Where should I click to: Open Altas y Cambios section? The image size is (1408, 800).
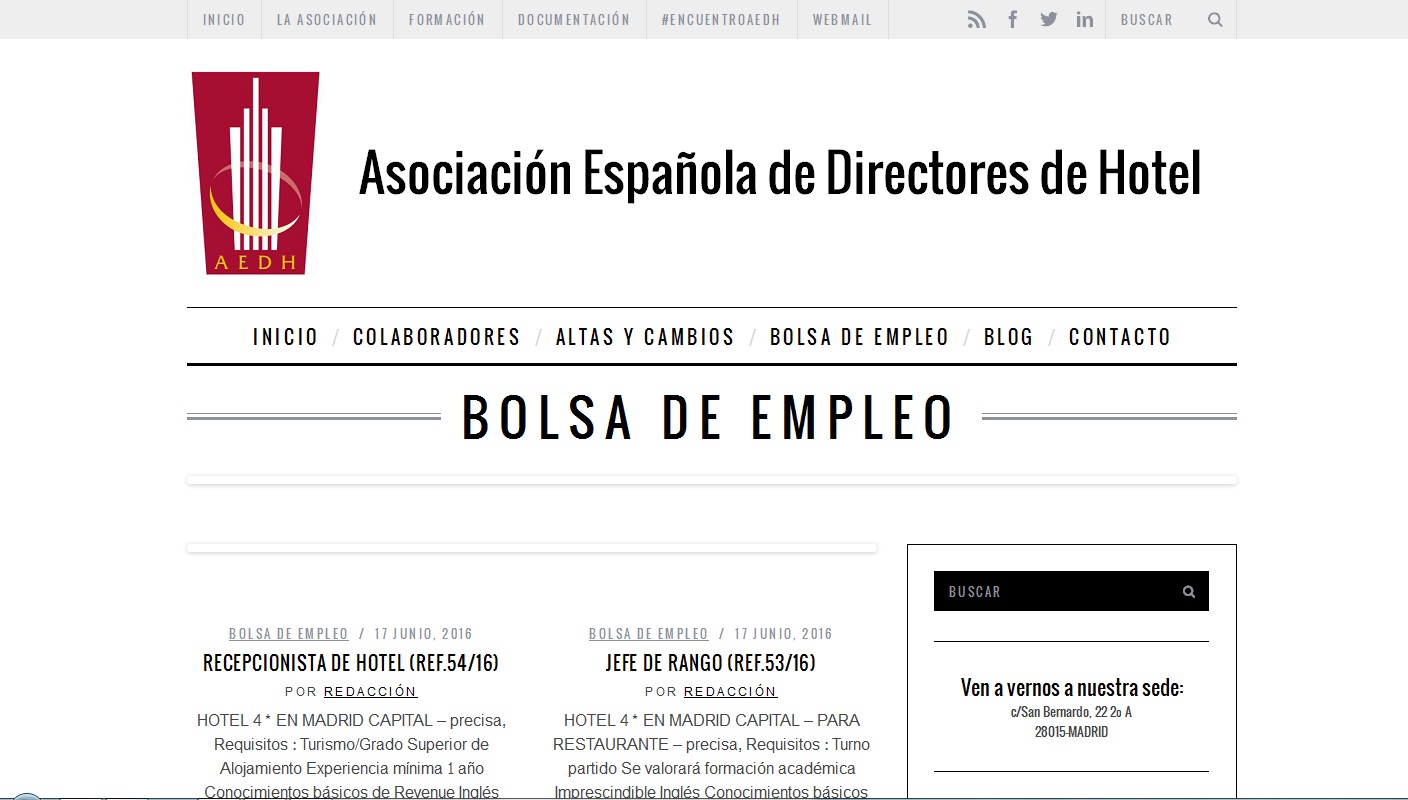(x=645, y=337)
